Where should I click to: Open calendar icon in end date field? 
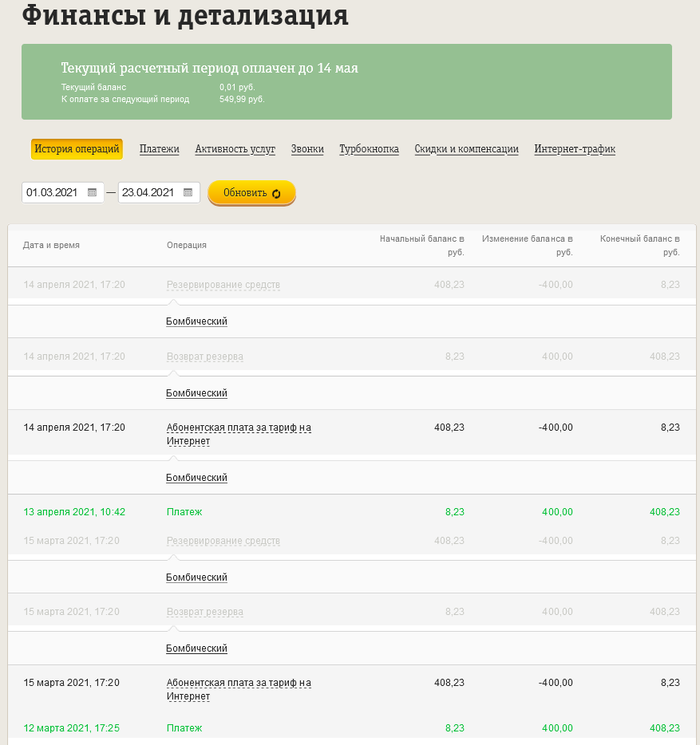coord(189,192)
